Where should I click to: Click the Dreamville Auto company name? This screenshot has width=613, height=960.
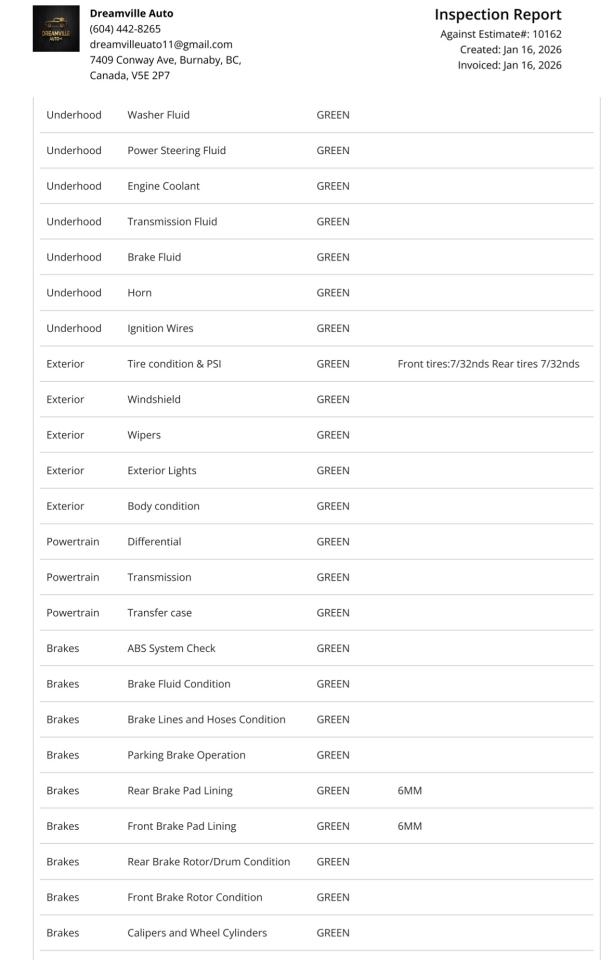tap(131, 13)
